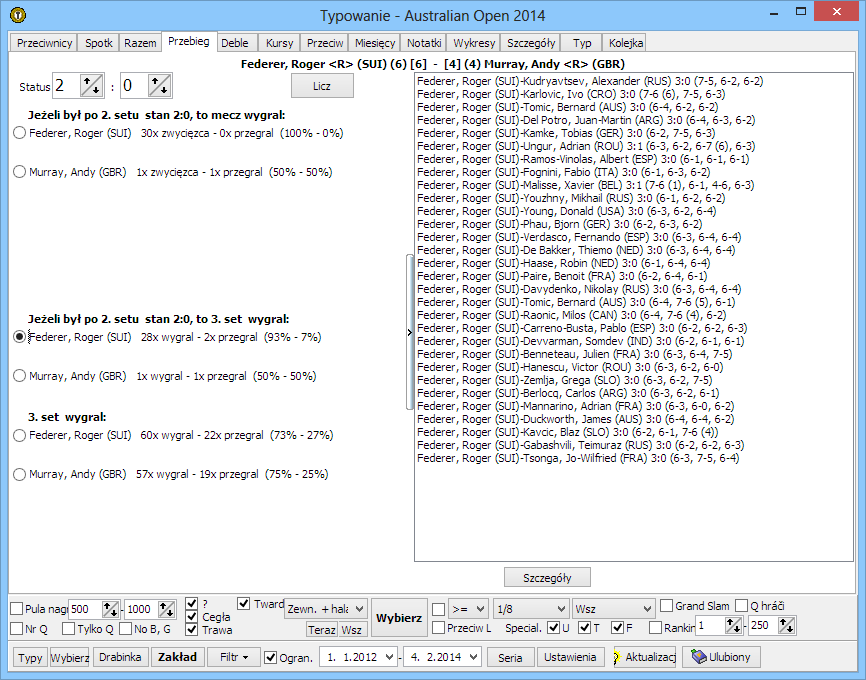Click the application icon in the title bar
Viewport: 866px width, 680px height.
coord(18,15)
